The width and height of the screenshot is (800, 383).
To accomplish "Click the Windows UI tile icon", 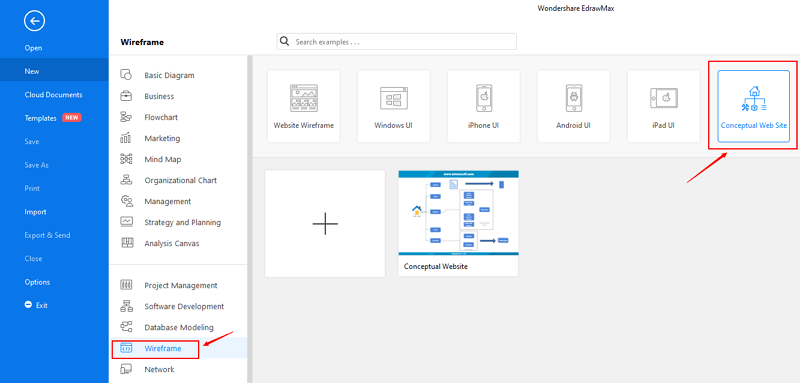I will coord(393,98).
